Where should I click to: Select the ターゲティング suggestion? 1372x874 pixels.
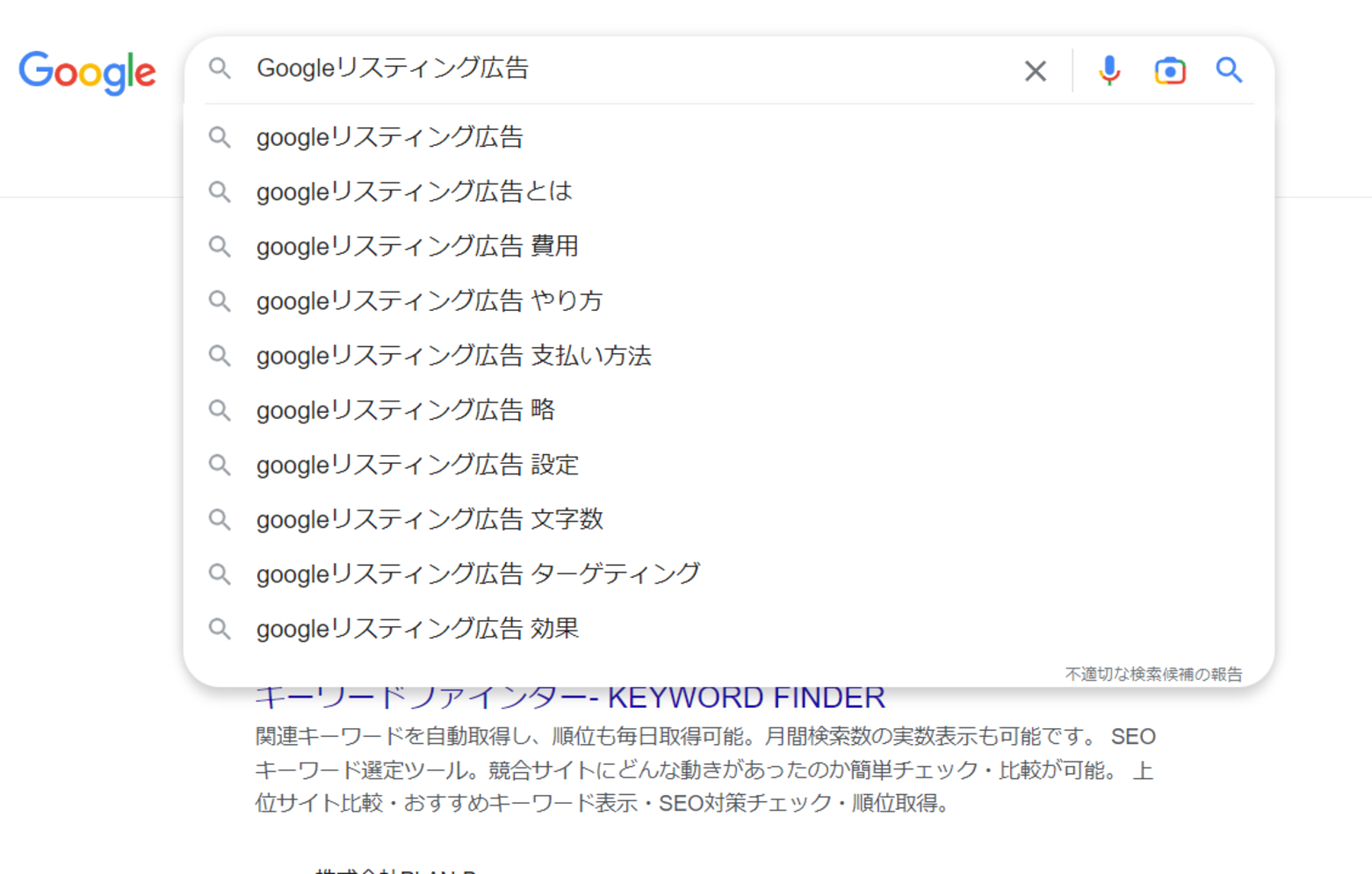(x=478, y=574)
